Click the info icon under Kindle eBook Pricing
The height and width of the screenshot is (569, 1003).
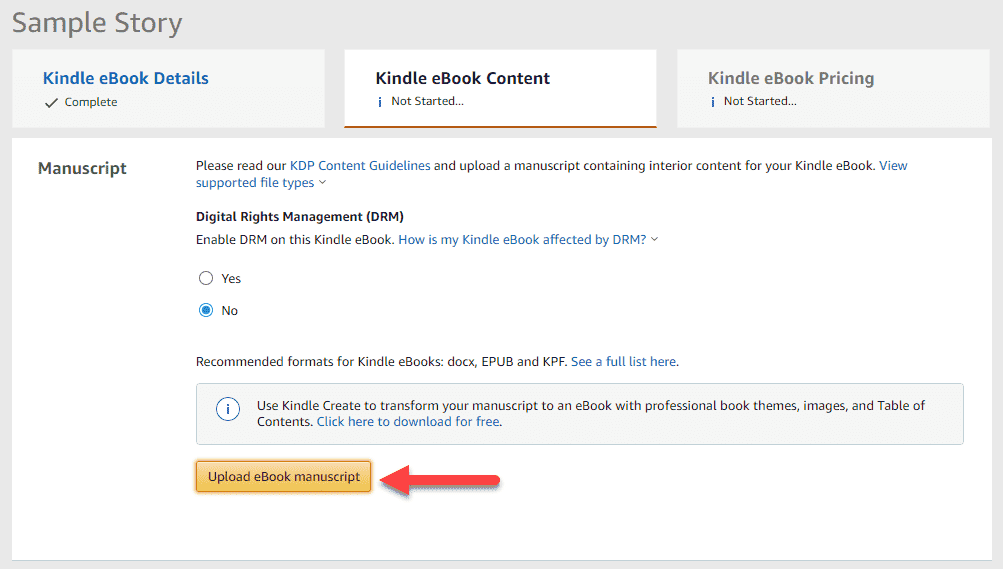[713, 102]
